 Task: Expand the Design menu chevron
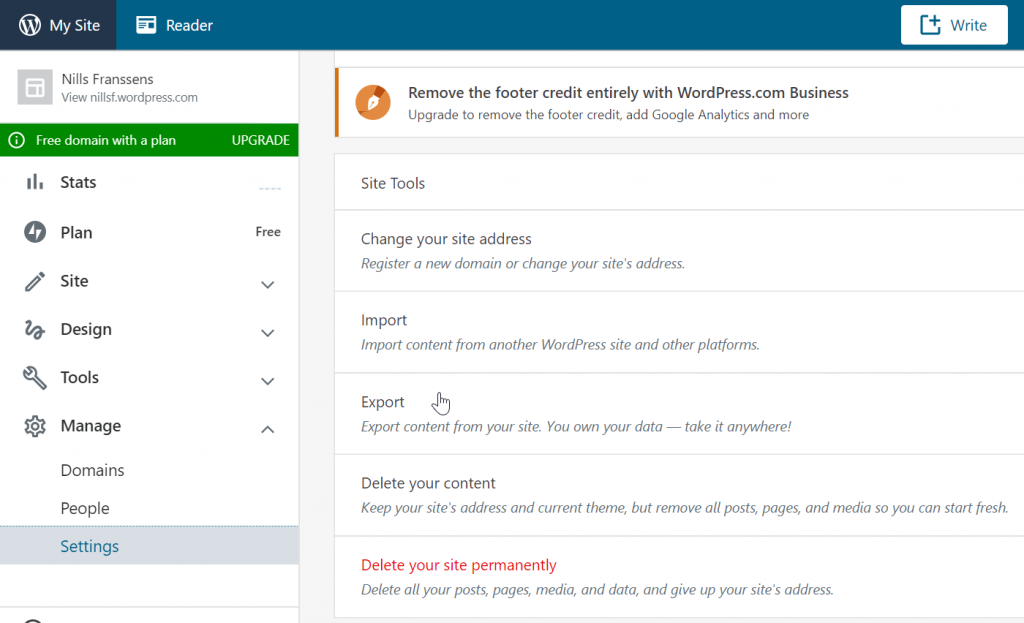[x=267, y=333]
